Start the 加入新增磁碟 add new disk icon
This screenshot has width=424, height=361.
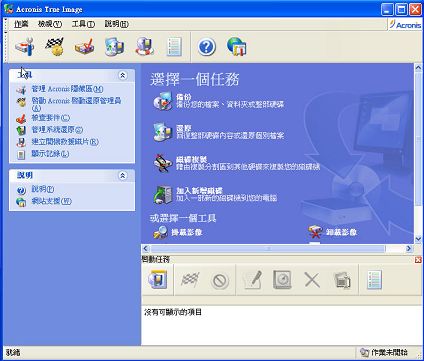(x=162, y=194)
